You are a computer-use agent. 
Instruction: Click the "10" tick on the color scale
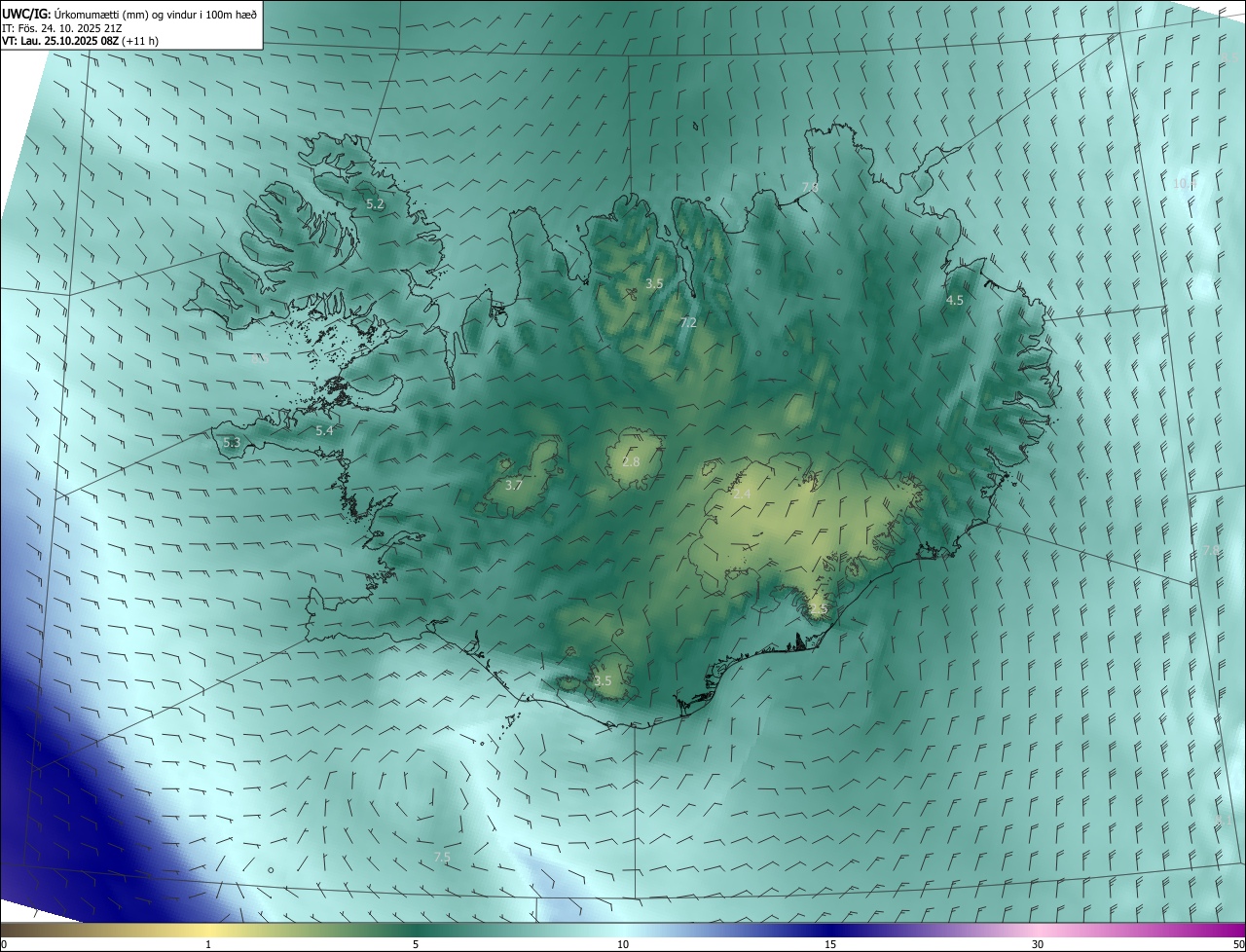click(623, 944)
